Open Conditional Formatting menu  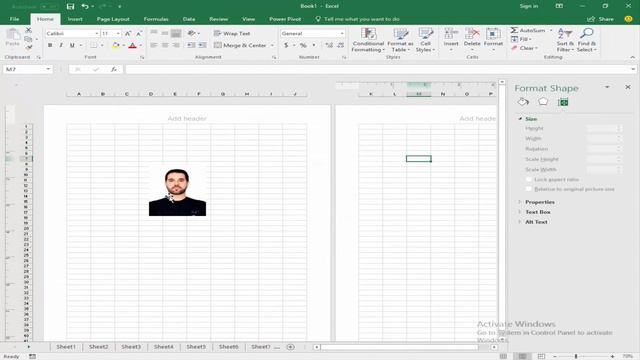[368, 40]
